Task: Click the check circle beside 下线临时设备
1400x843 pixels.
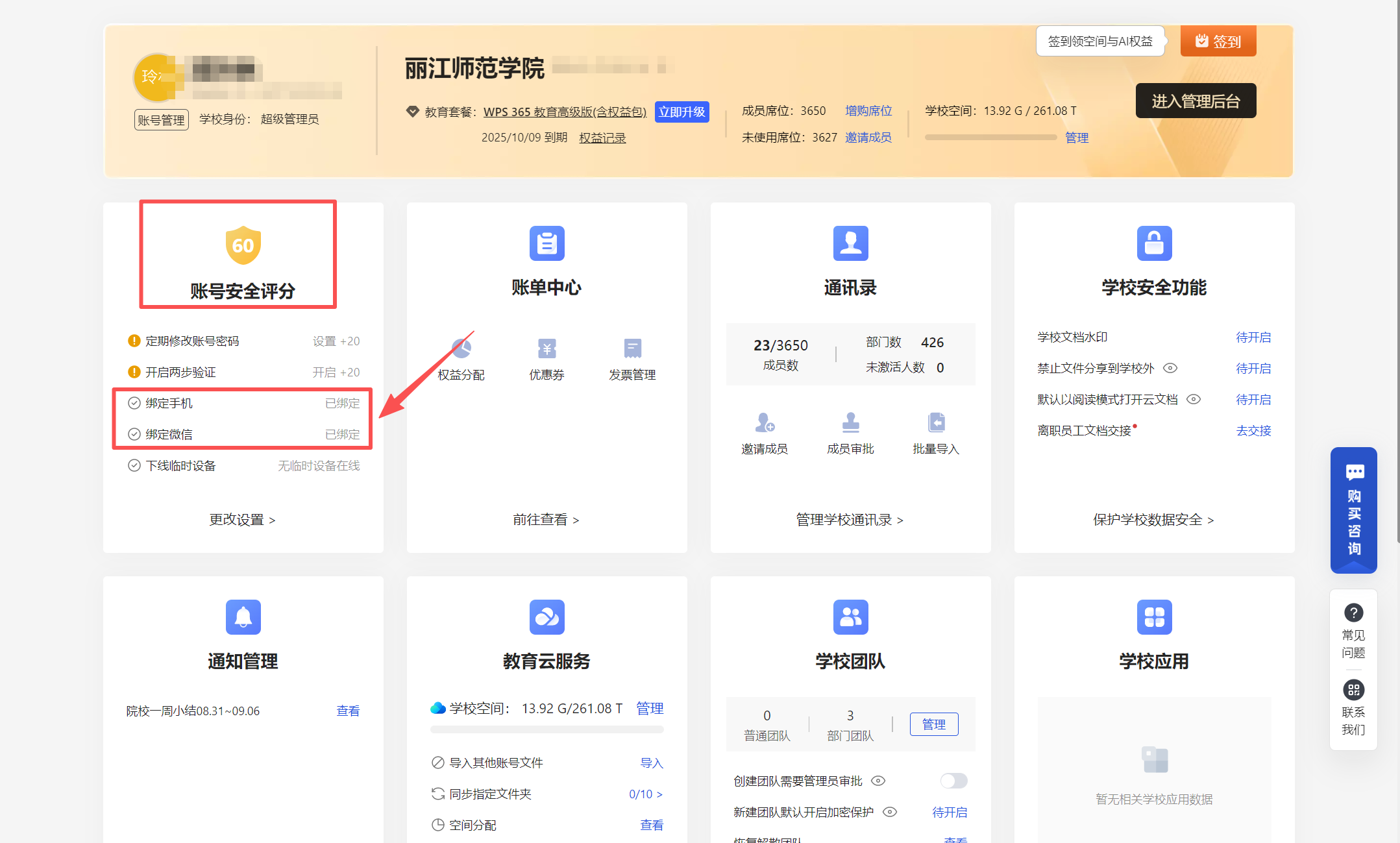Action: 134,465
